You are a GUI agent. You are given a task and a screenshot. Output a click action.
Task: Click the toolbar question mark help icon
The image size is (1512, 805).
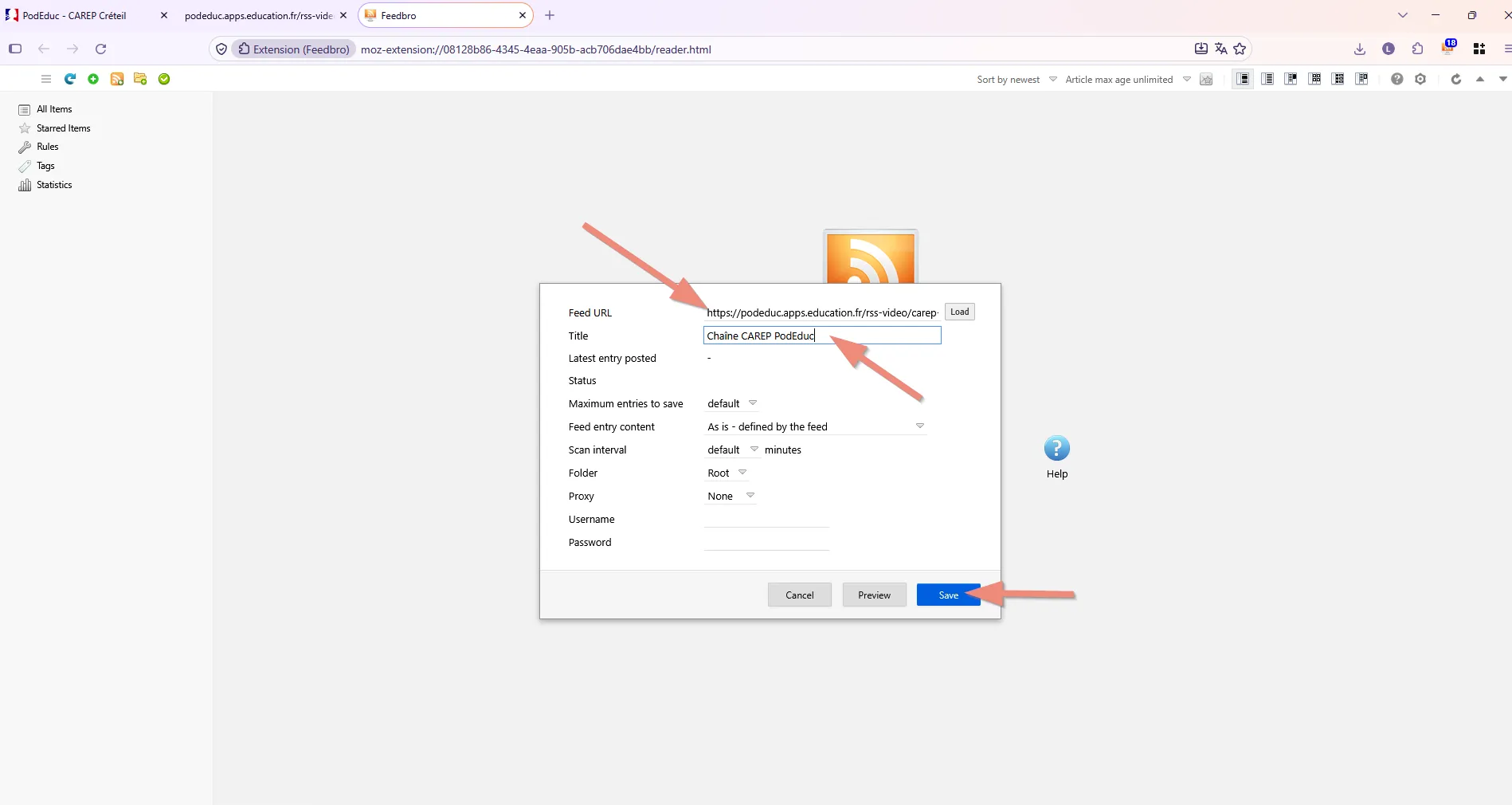pyautogui.click(x=1396, y=79)
